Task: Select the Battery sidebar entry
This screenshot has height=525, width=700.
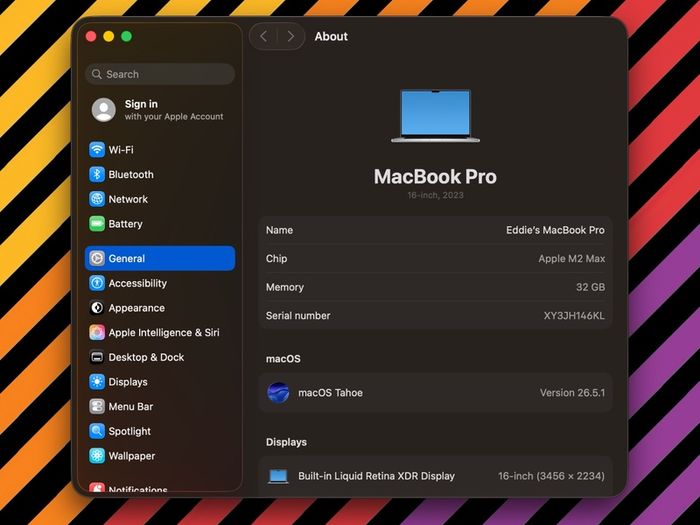Action: tap(160, 224)
